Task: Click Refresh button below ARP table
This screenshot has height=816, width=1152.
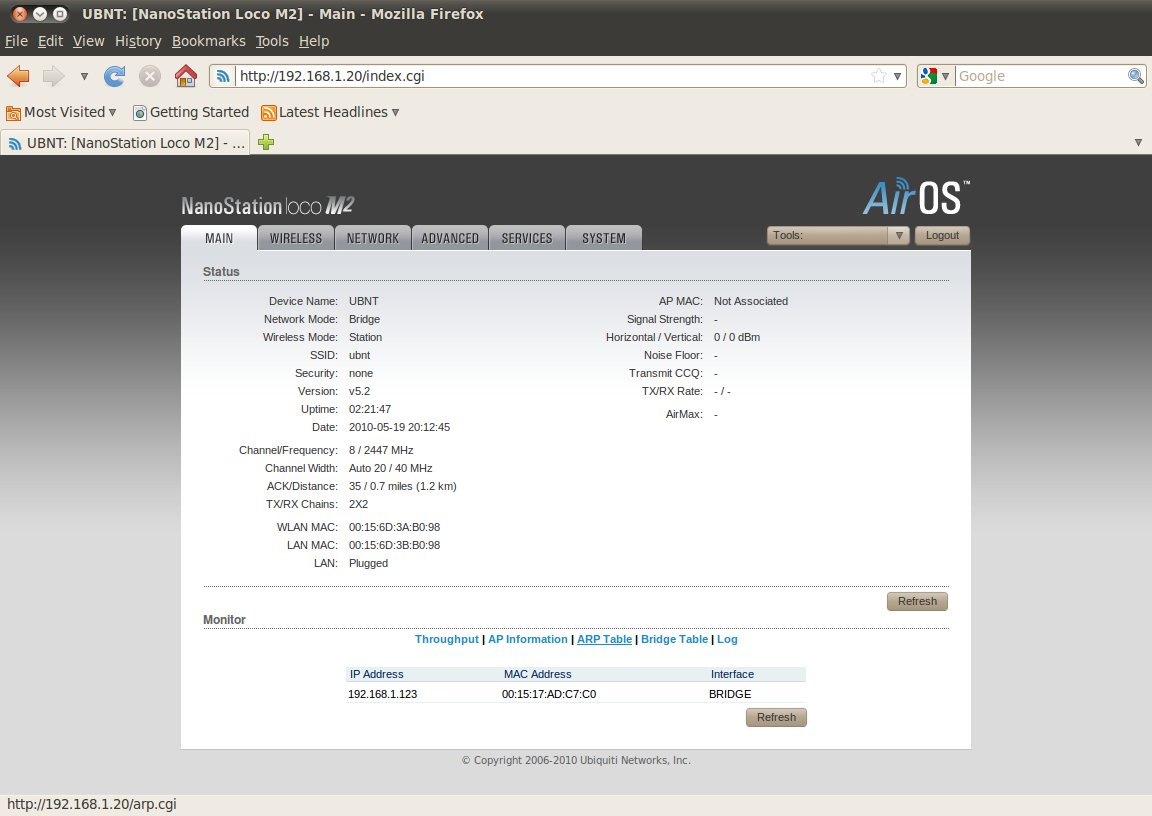Action: coord(776,717)
